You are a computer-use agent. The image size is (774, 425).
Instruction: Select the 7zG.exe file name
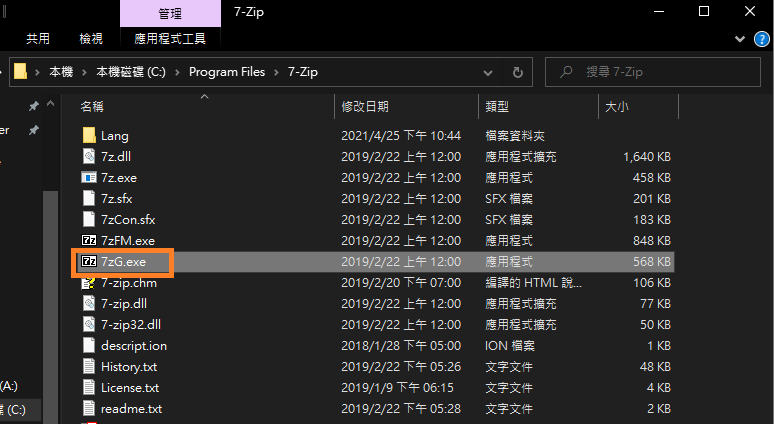pyautogui.click(x=123, y=262)
